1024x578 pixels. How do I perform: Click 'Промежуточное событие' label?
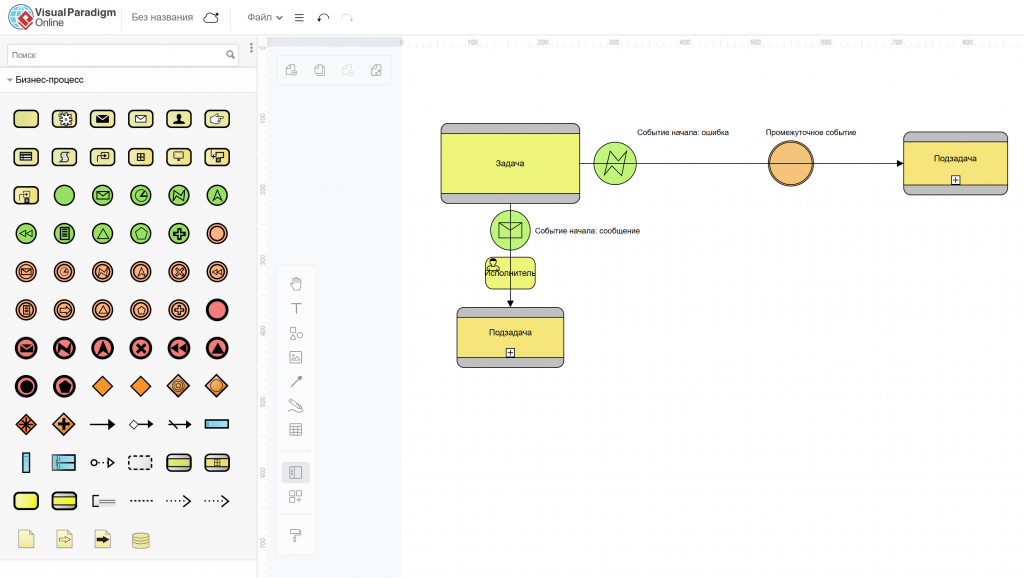pyautogui.click(x=810, y=133)
